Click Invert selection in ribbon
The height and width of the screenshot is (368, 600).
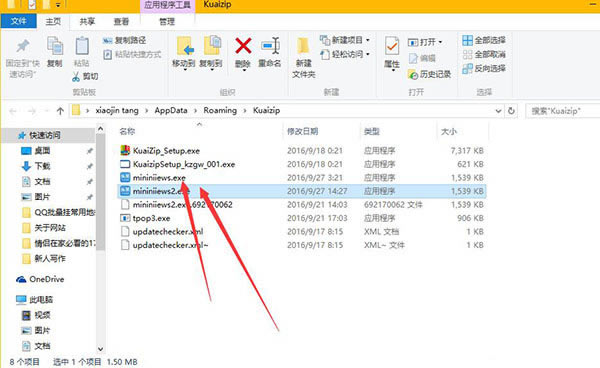[484, 68]
